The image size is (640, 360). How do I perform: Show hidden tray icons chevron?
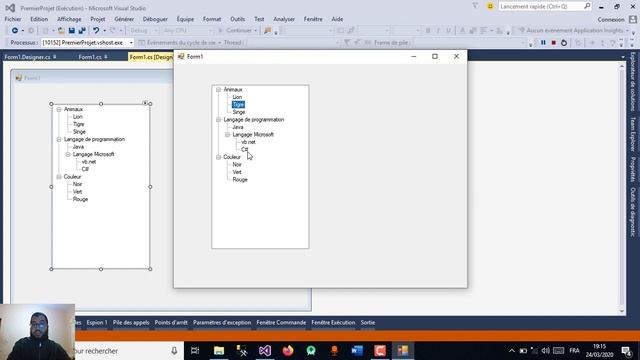[x=511, y=351]
